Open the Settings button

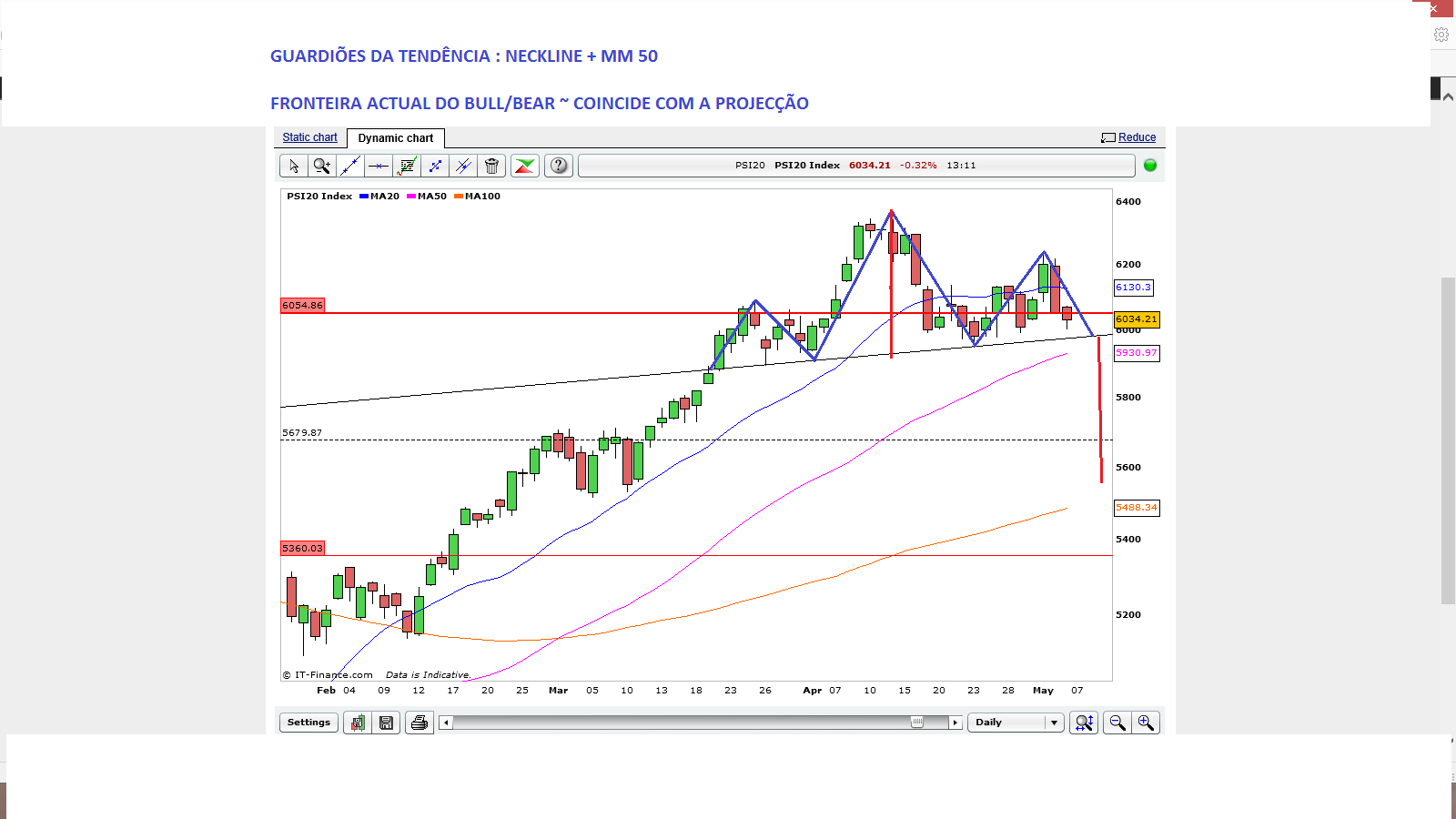(308, 723)
